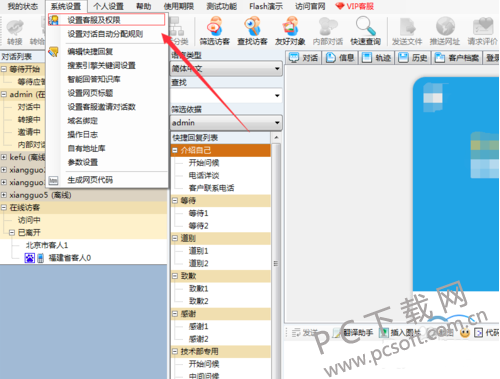Click the 插入图片 button
Image resolution: width=500 pixels, height=379 pixels.
(400, 333)
